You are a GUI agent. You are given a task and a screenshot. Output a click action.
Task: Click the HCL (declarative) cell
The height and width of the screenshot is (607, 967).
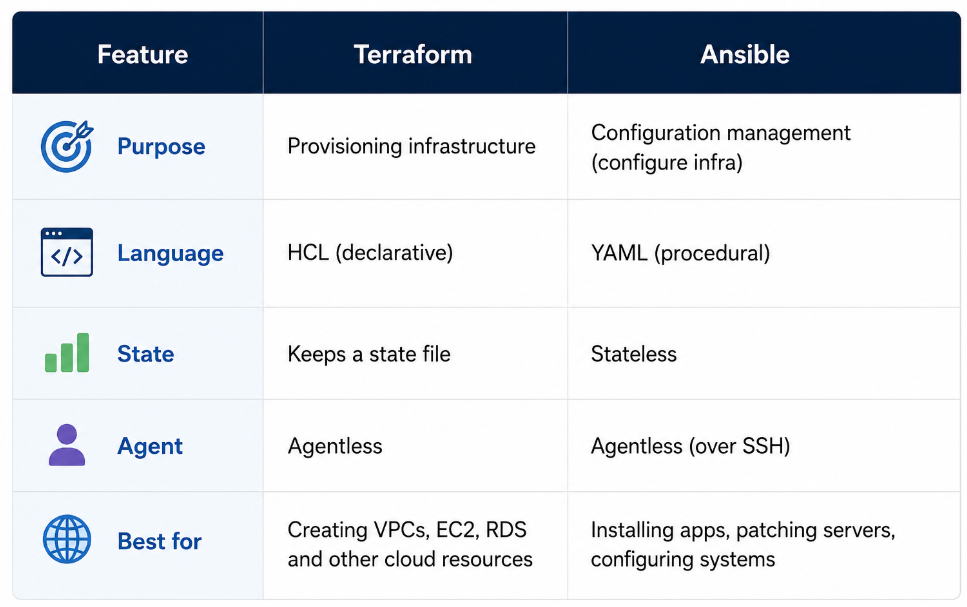tap(370, 252)
